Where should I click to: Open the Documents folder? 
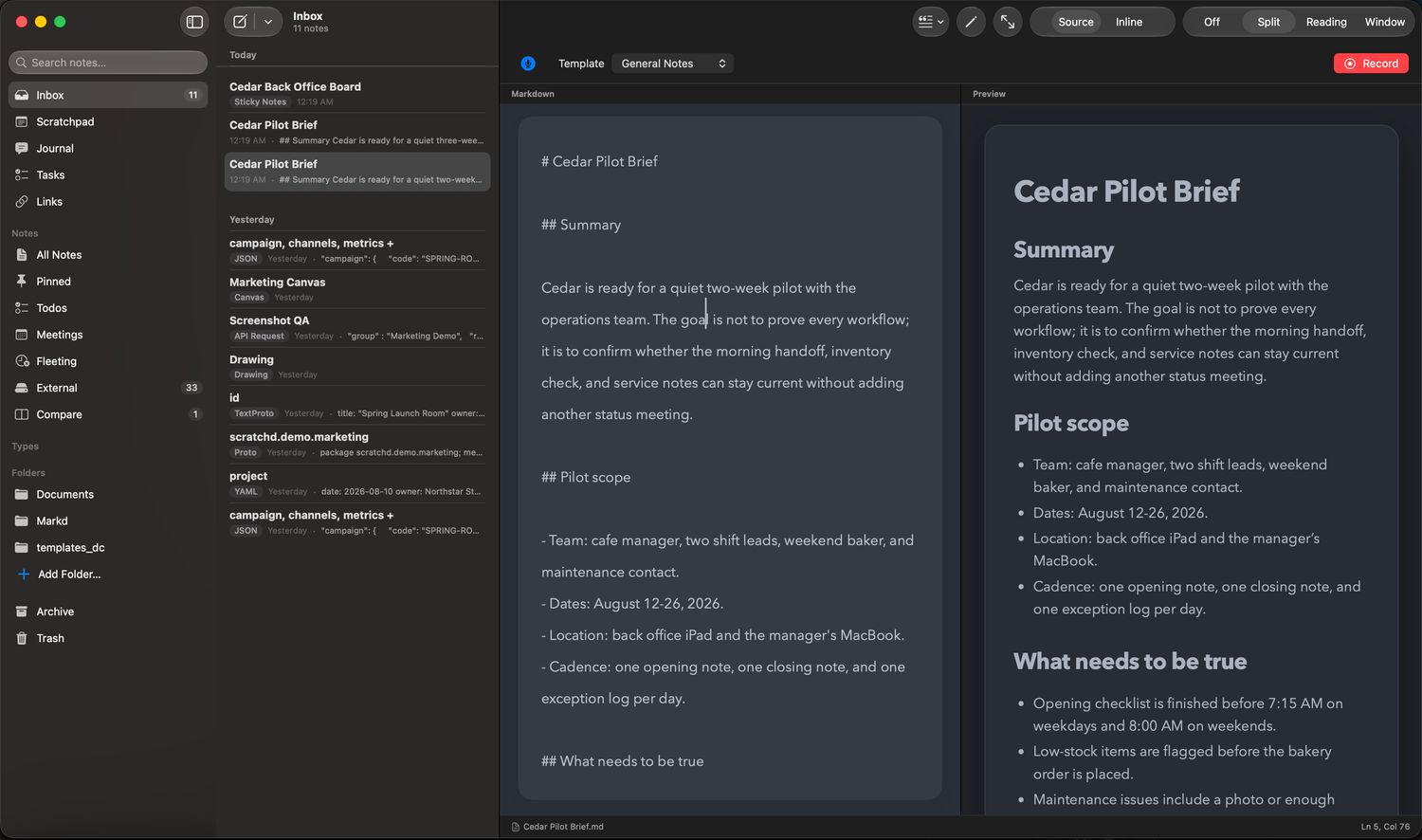coord(108,494)
